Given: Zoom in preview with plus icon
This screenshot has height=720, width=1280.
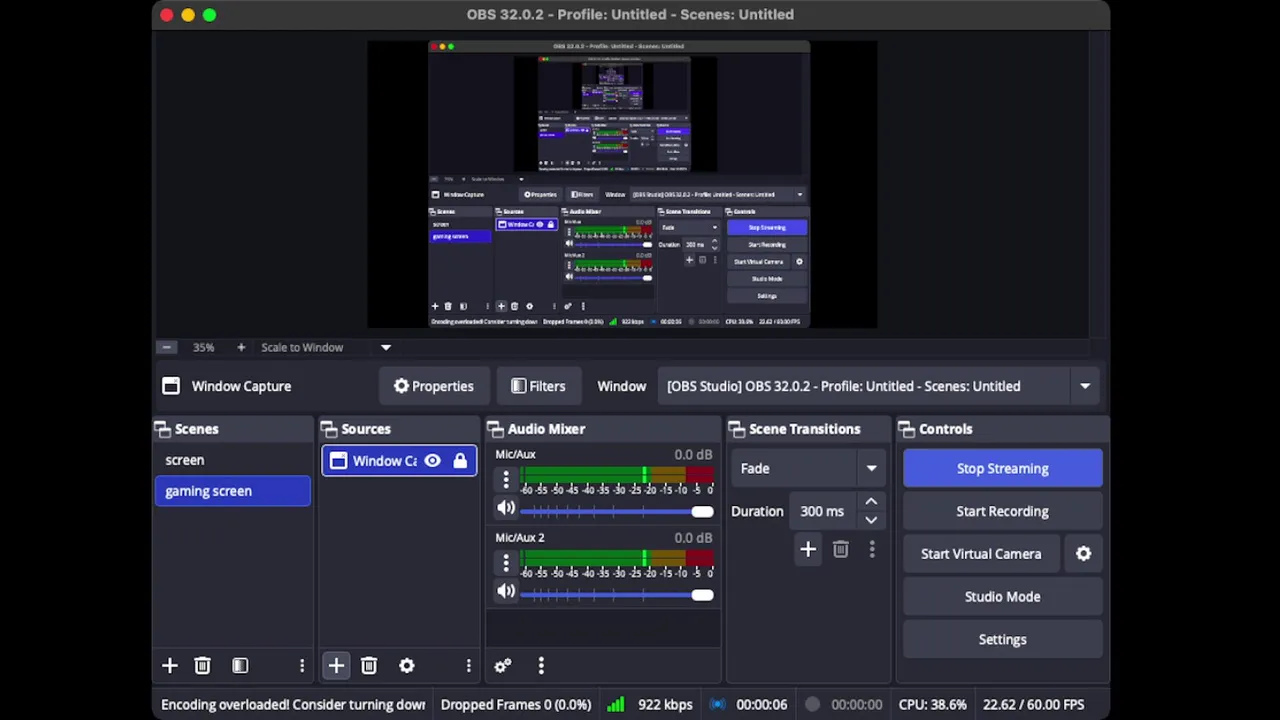Looking at the screenshot, I should 241,347.
